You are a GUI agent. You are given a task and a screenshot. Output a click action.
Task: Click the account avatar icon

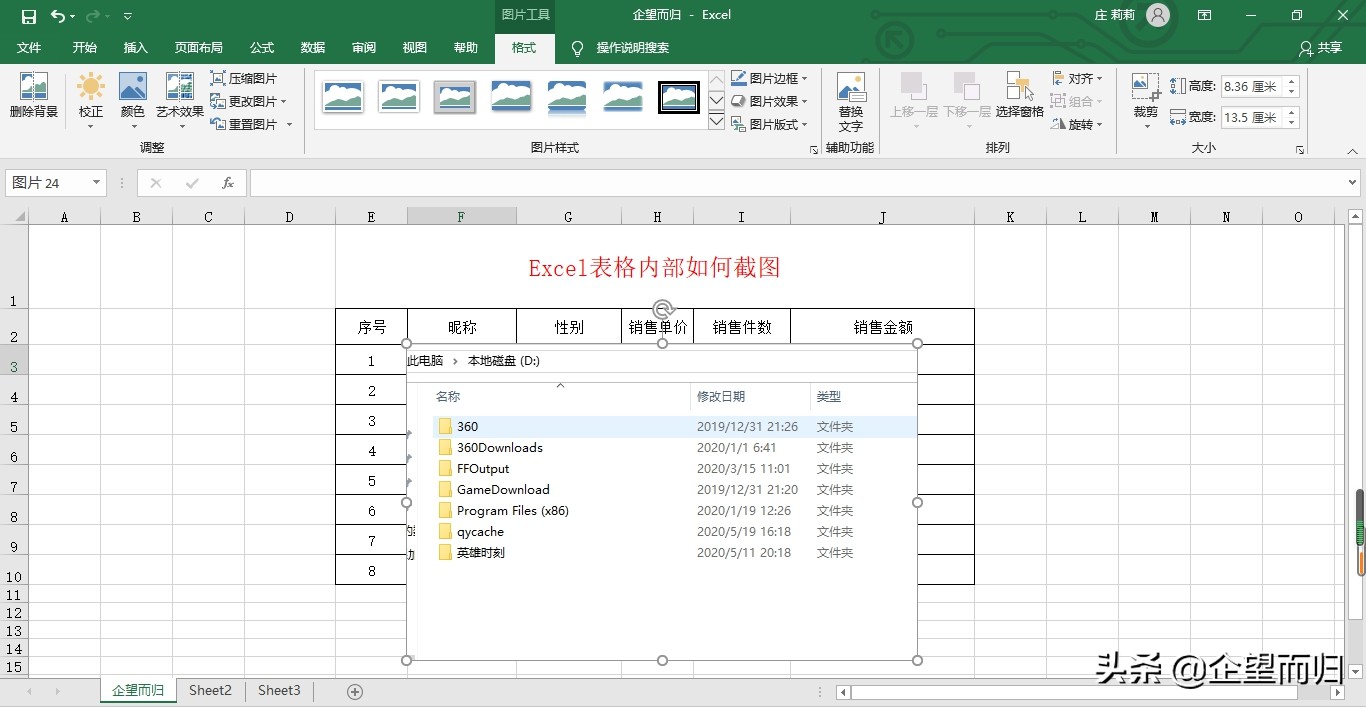[x=1157, y=15]
